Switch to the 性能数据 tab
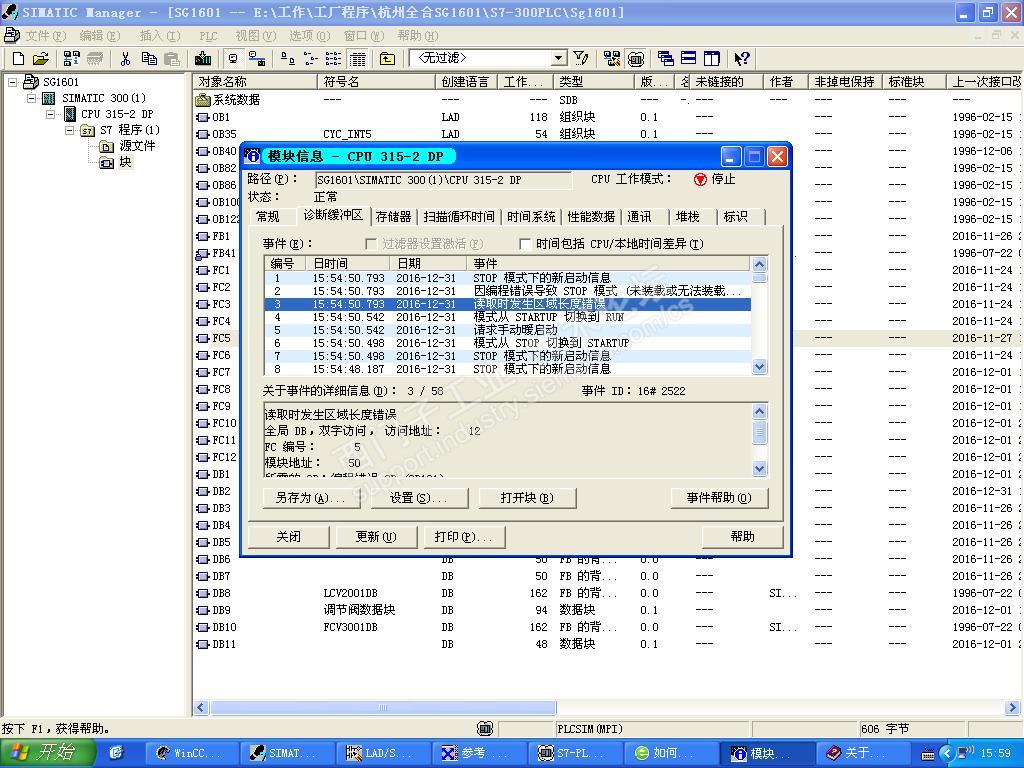1024x768 pixels. pyautogui.click(x=591, y=217)
